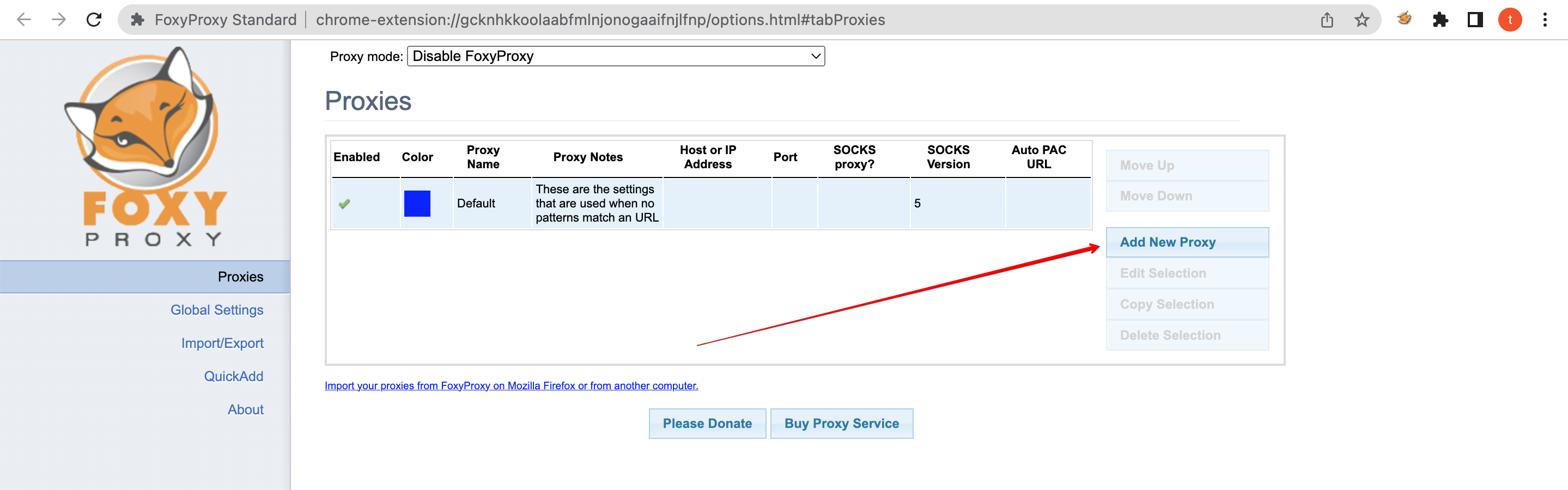
Task: Click Copy Selection button
Action: pos(1187,304)
